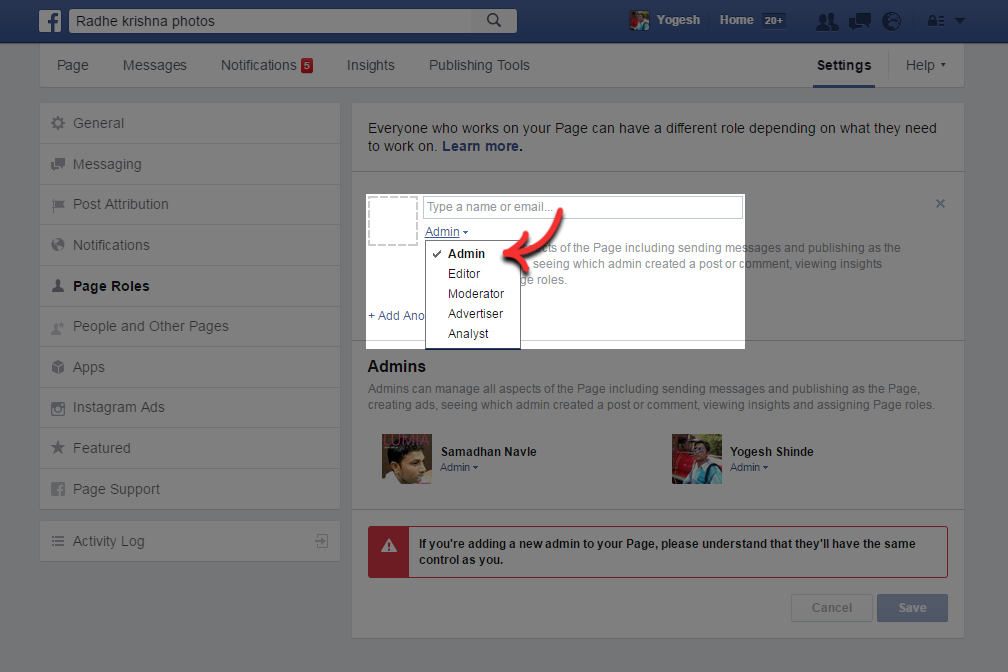Open the General settings section
The width and height of the screenshot is (1008, 672).
(x=190, y=123)
